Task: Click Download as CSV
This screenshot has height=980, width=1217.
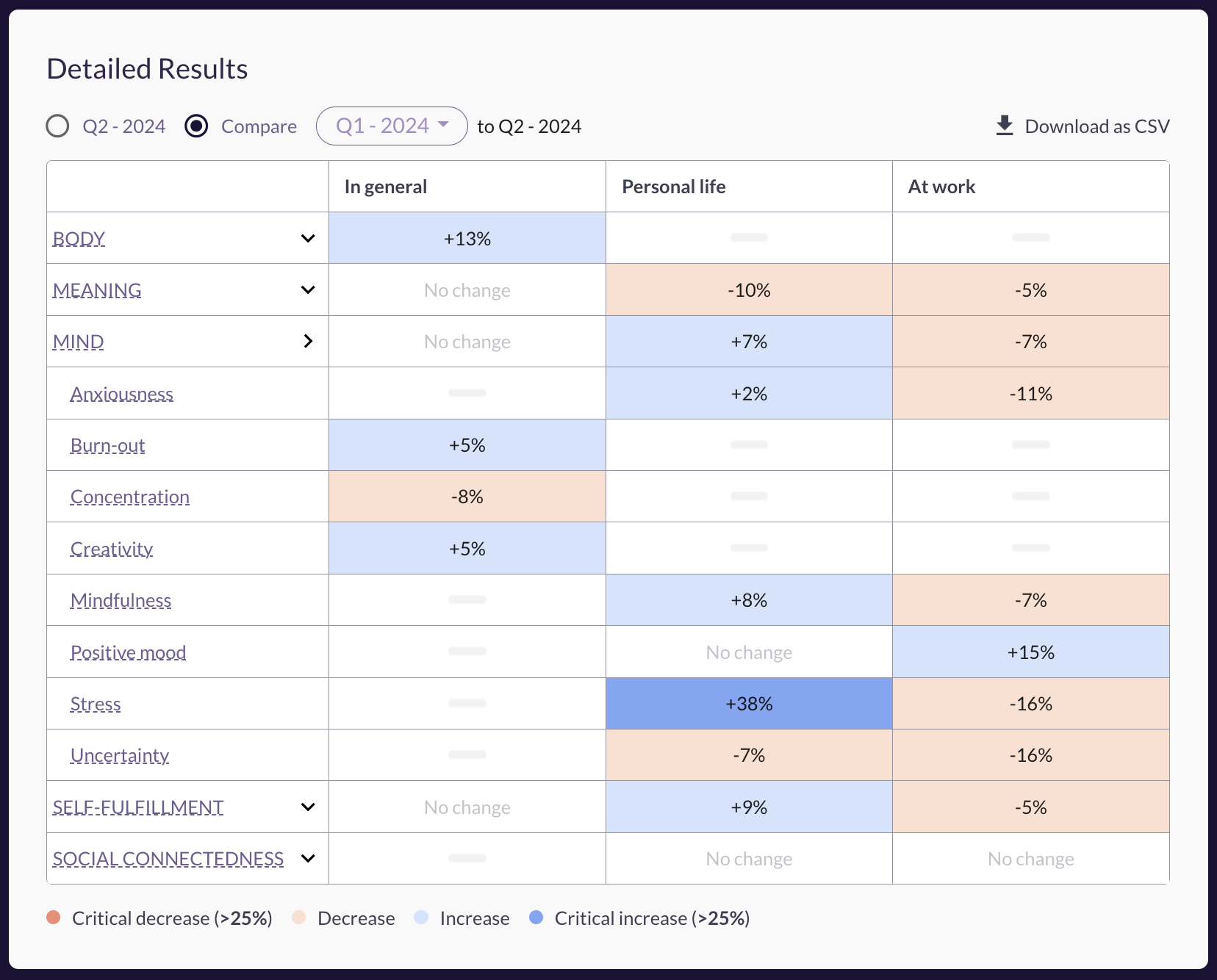Action: point(1096,126)
